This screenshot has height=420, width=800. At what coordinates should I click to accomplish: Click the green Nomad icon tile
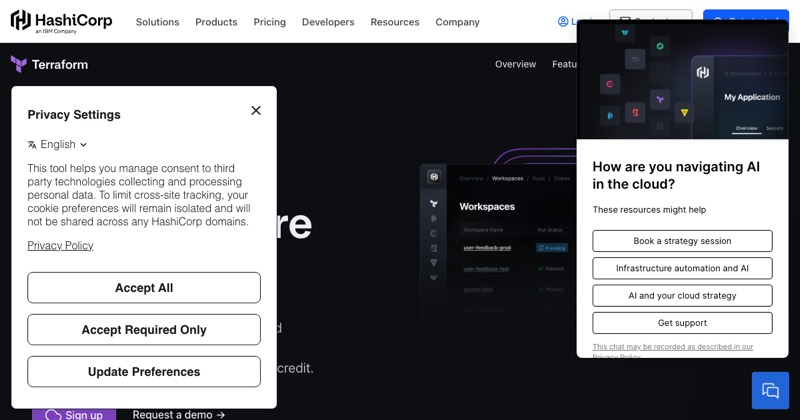pyautogui.click(x=660, y=46)
